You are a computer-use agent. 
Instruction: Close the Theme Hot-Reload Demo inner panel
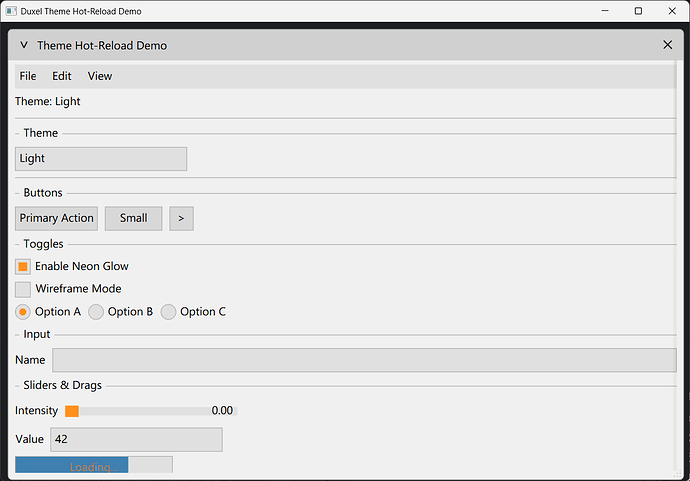point(667,45)
